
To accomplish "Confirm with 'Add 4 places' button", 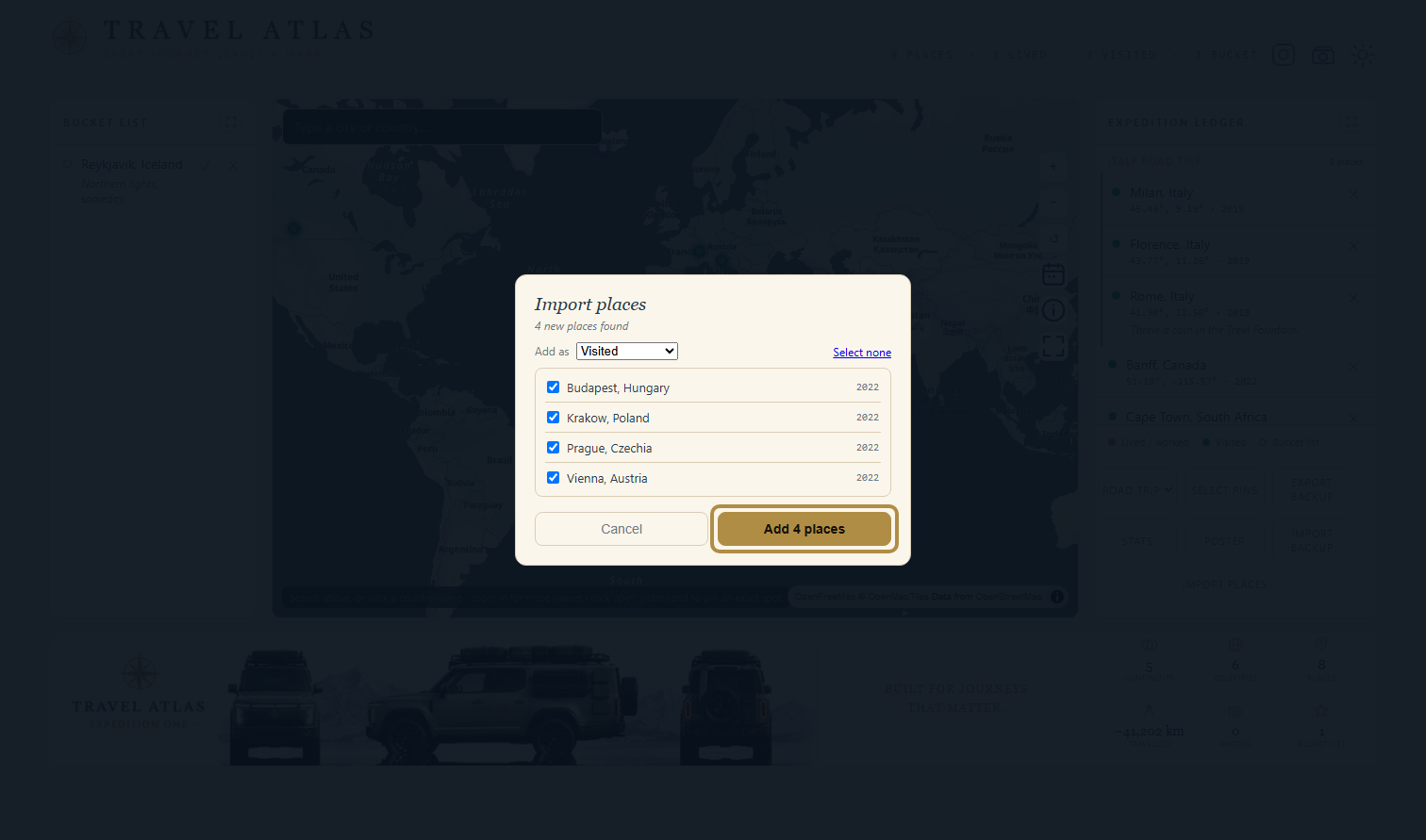I will pos(804,529).
